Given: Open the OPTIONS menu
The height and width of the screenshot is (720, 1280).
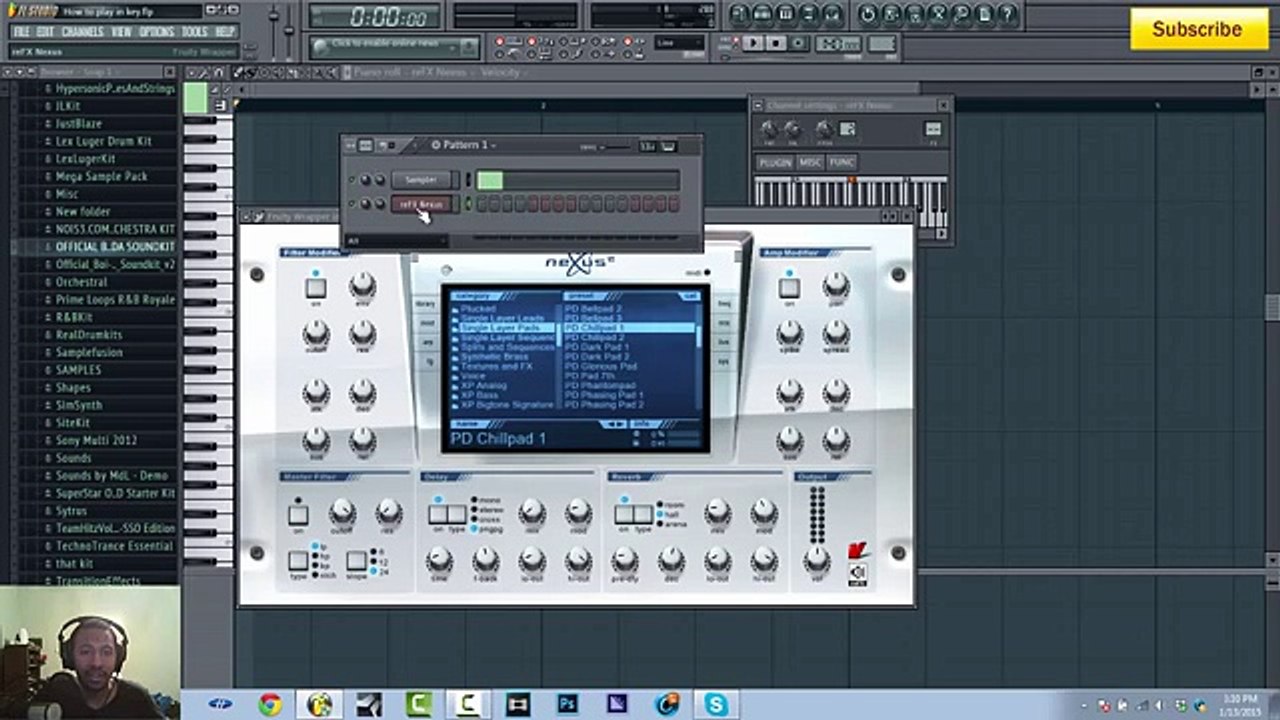Looking at the screenshot, I should [x=157, y=32].
